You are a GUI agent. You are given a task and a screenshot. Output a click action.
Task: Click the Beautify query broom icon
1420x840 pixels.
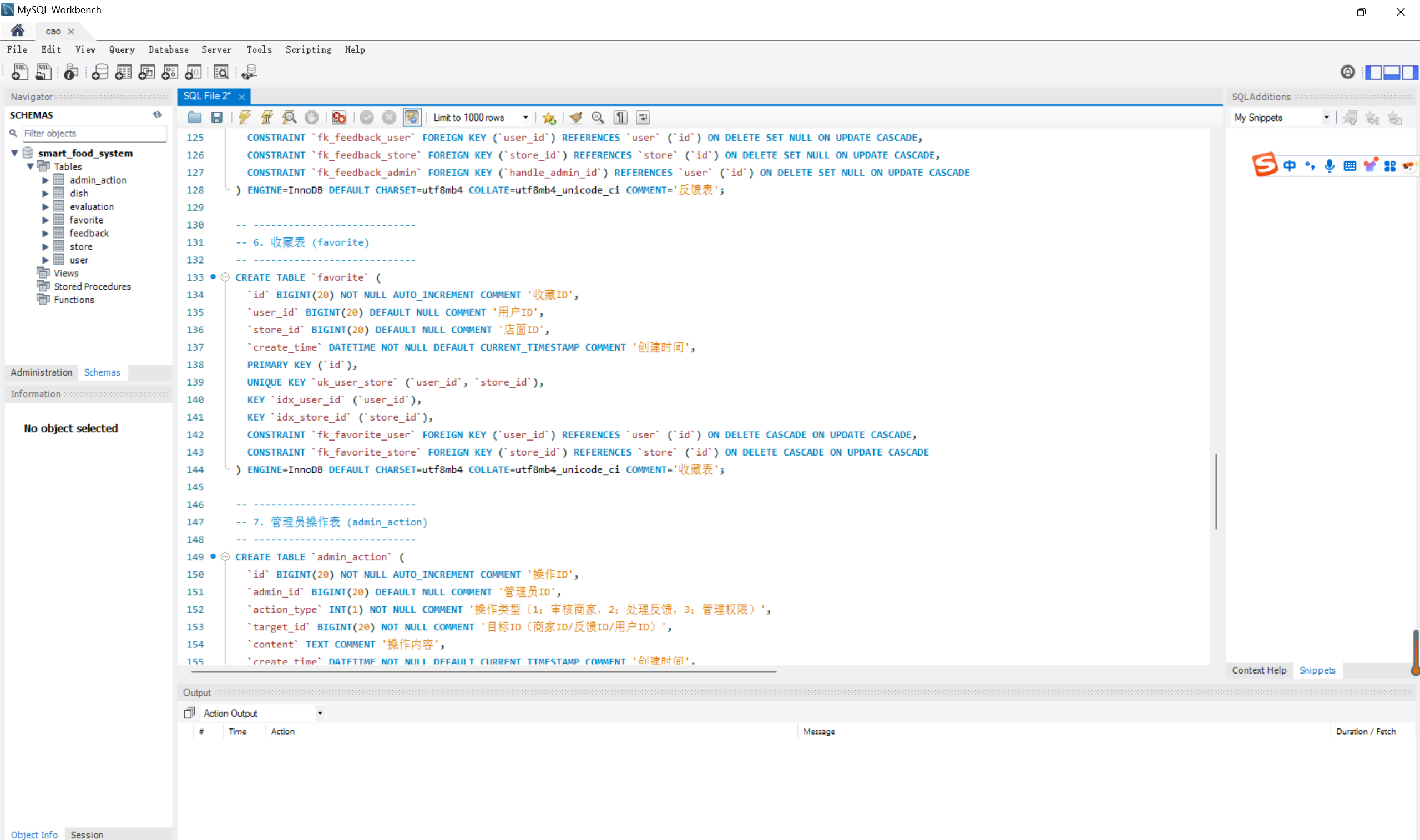click(x=575, y=117)
